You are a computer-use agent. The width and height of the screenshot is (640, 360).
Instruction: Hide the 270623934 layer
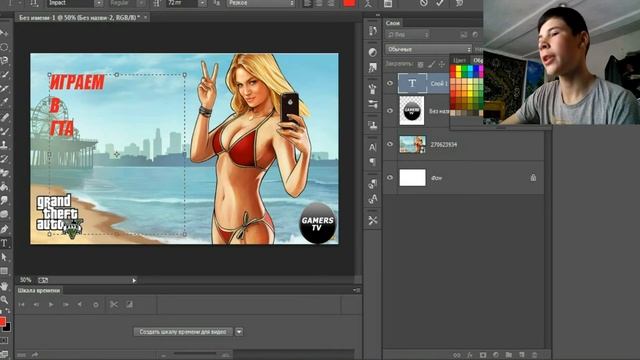pos(390,144)
